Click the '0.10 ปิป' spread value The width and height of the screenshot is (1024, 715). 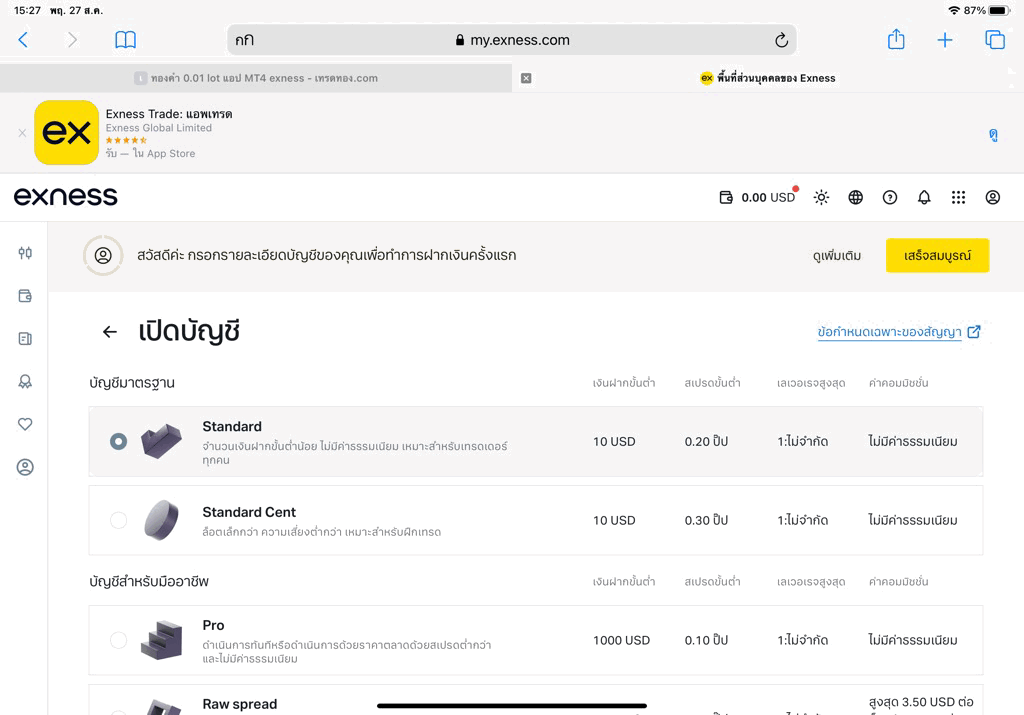click(706, 640)
